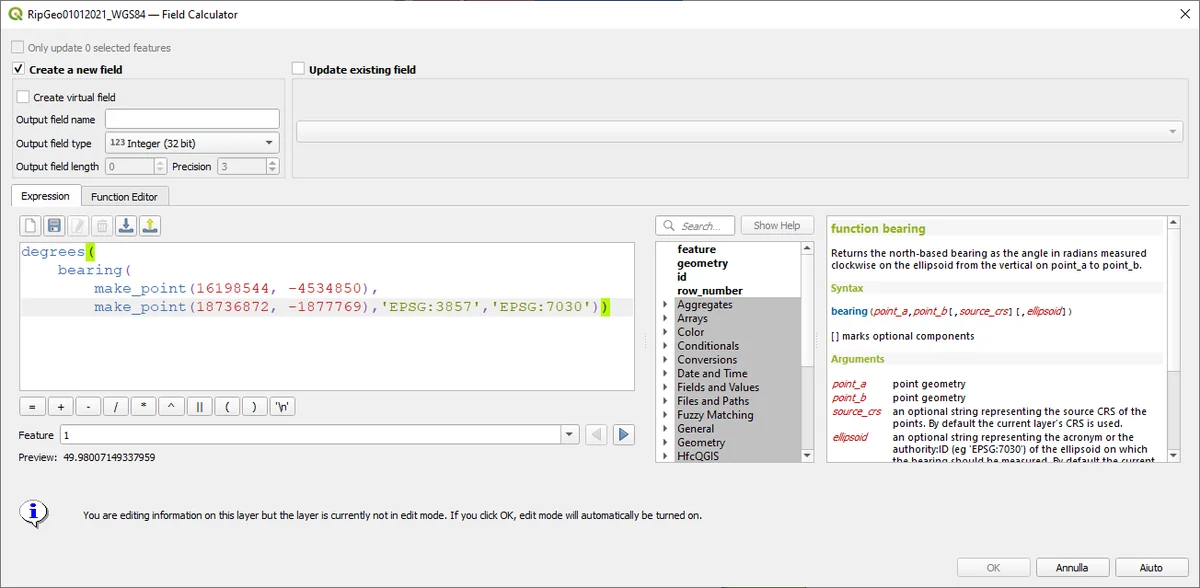
Task: Open the Output field type dropdown
Action: tap(192, 143)
